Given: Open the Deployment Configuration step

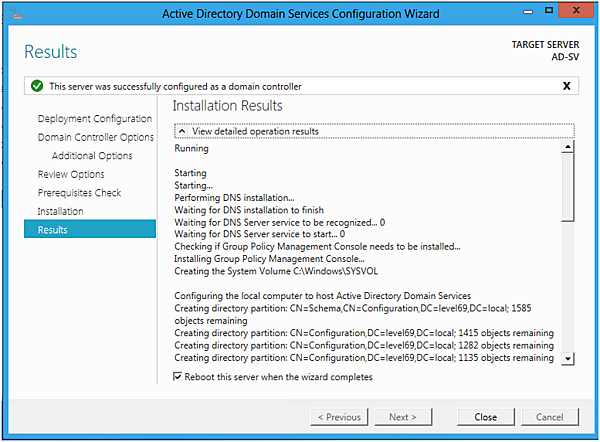Looking at the screenshot, I should click(x=94, y=119).
